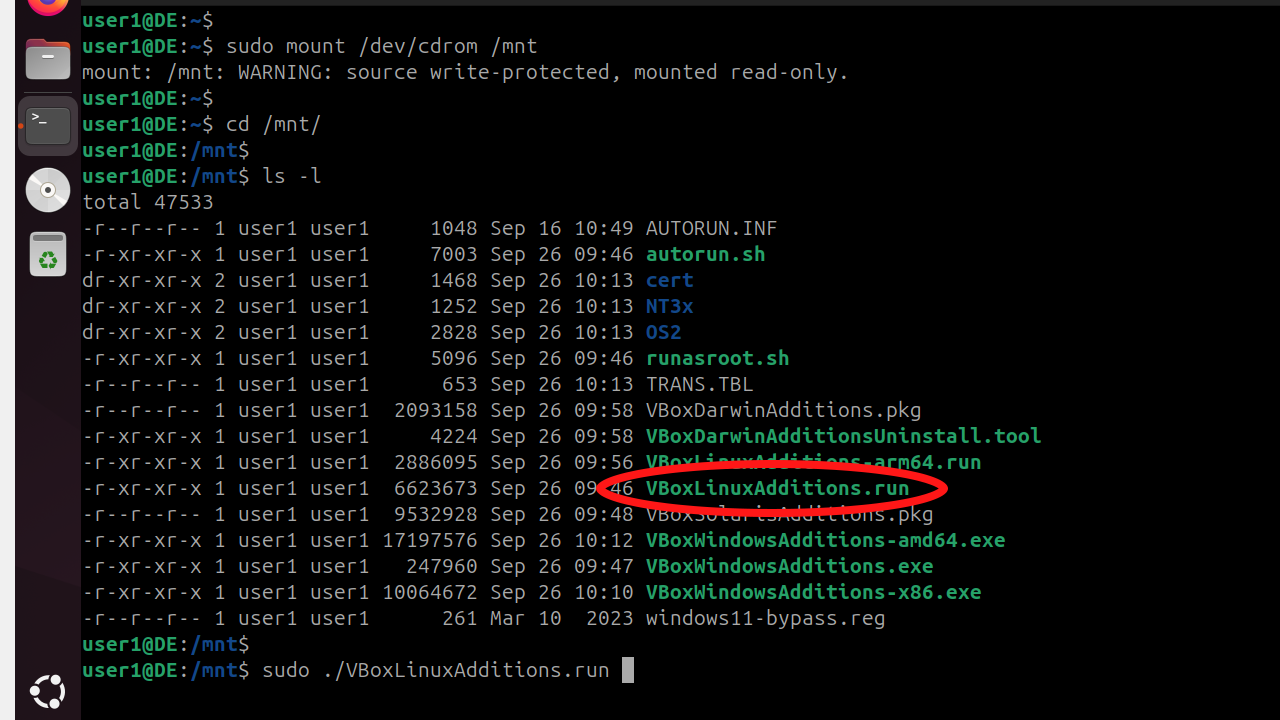Image resolution: width=1280 pixels, height=720 pixels.
Task: Open the mounted disc icon in the dock
Action: 47,190
